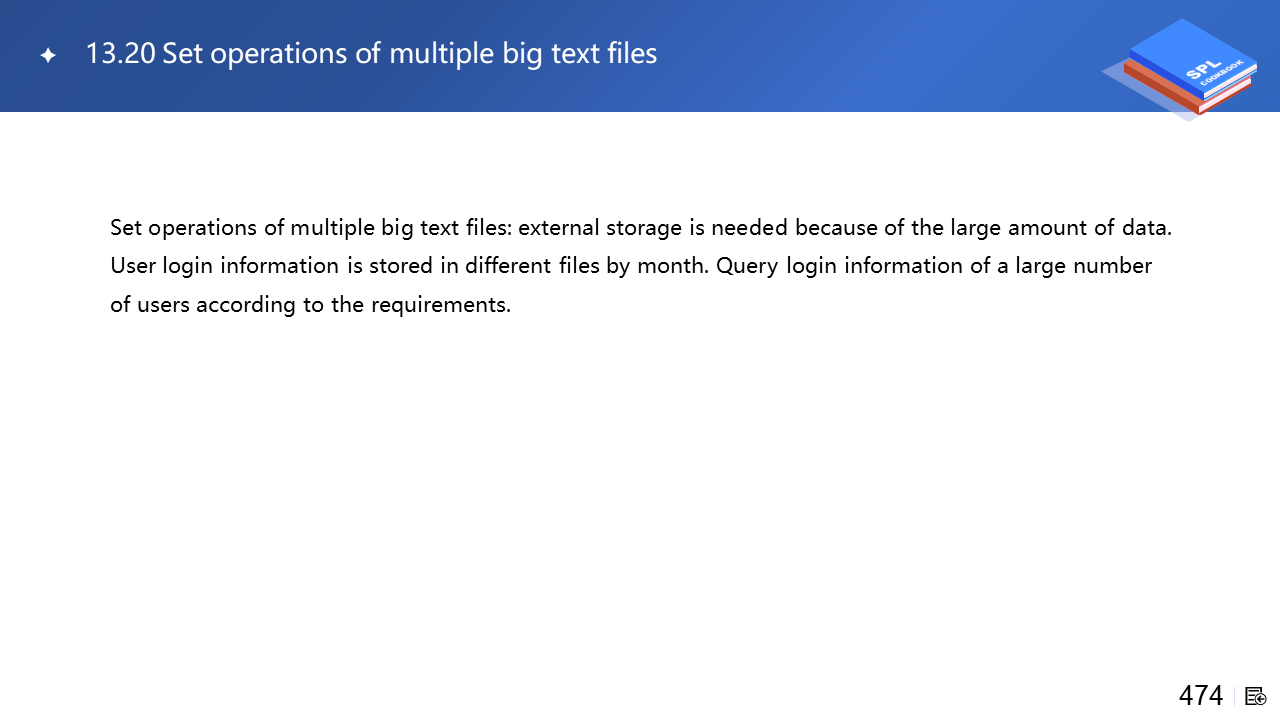Viewport: 1280px width, 720px height.
Task: Click the phrase "external storage" in the paragraph
Action: pos(600,227)
